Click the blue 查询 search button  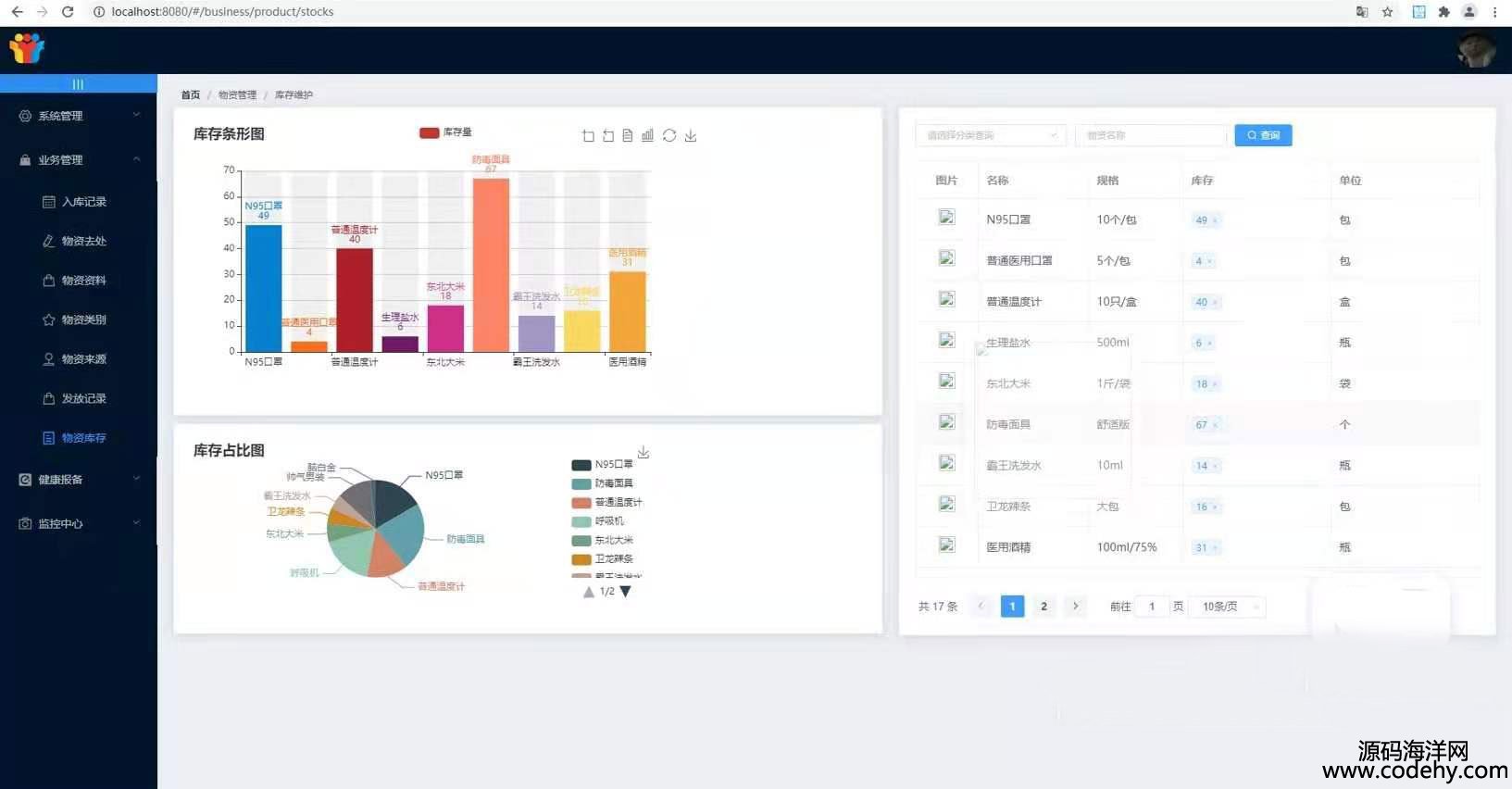(1263, 135)
